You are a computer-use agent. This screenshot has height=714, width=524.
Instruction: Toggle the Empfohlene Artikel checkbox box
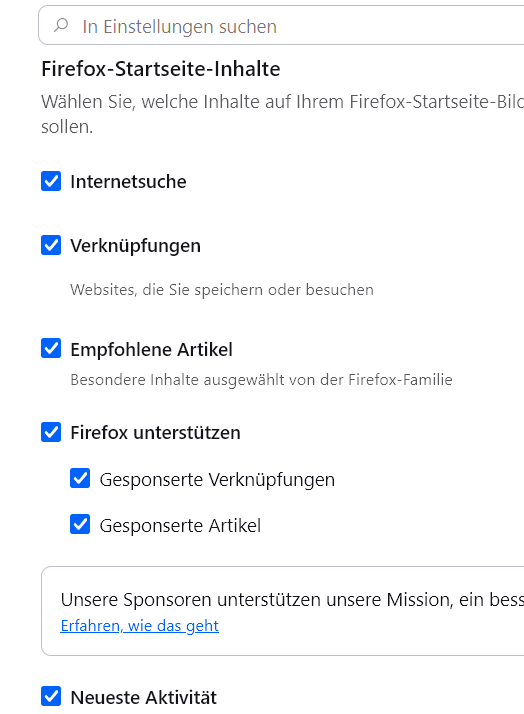click(51, 348)
